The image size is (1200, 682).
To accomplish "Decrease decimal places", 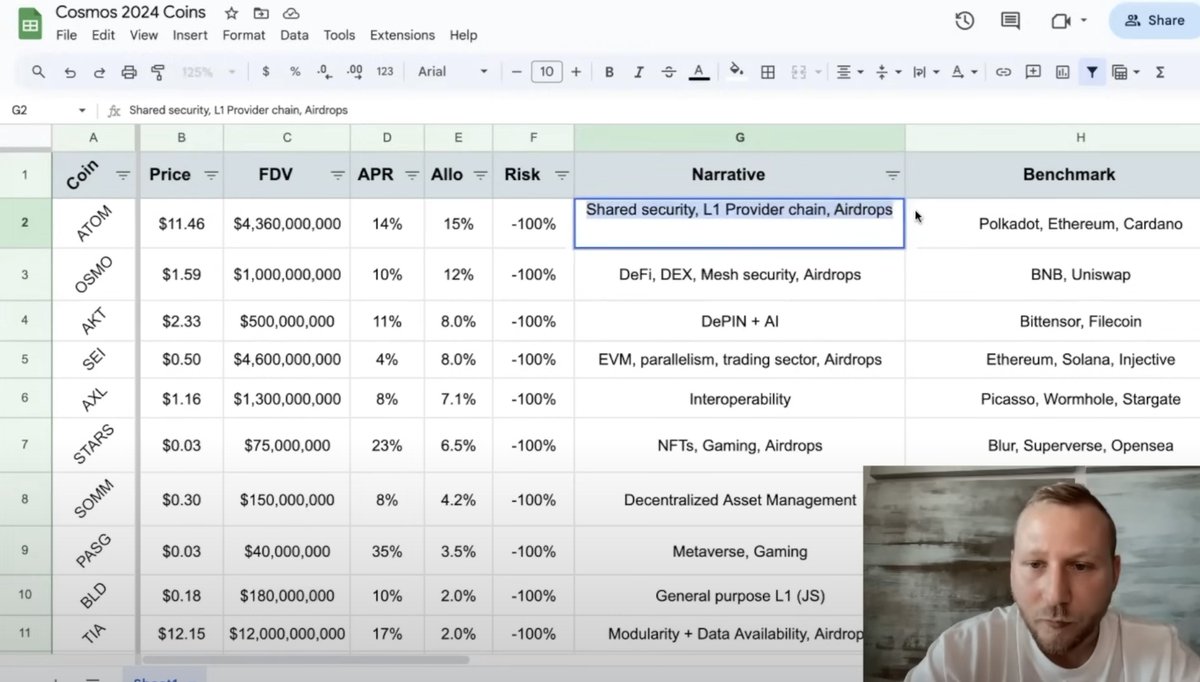I will 324,72.
